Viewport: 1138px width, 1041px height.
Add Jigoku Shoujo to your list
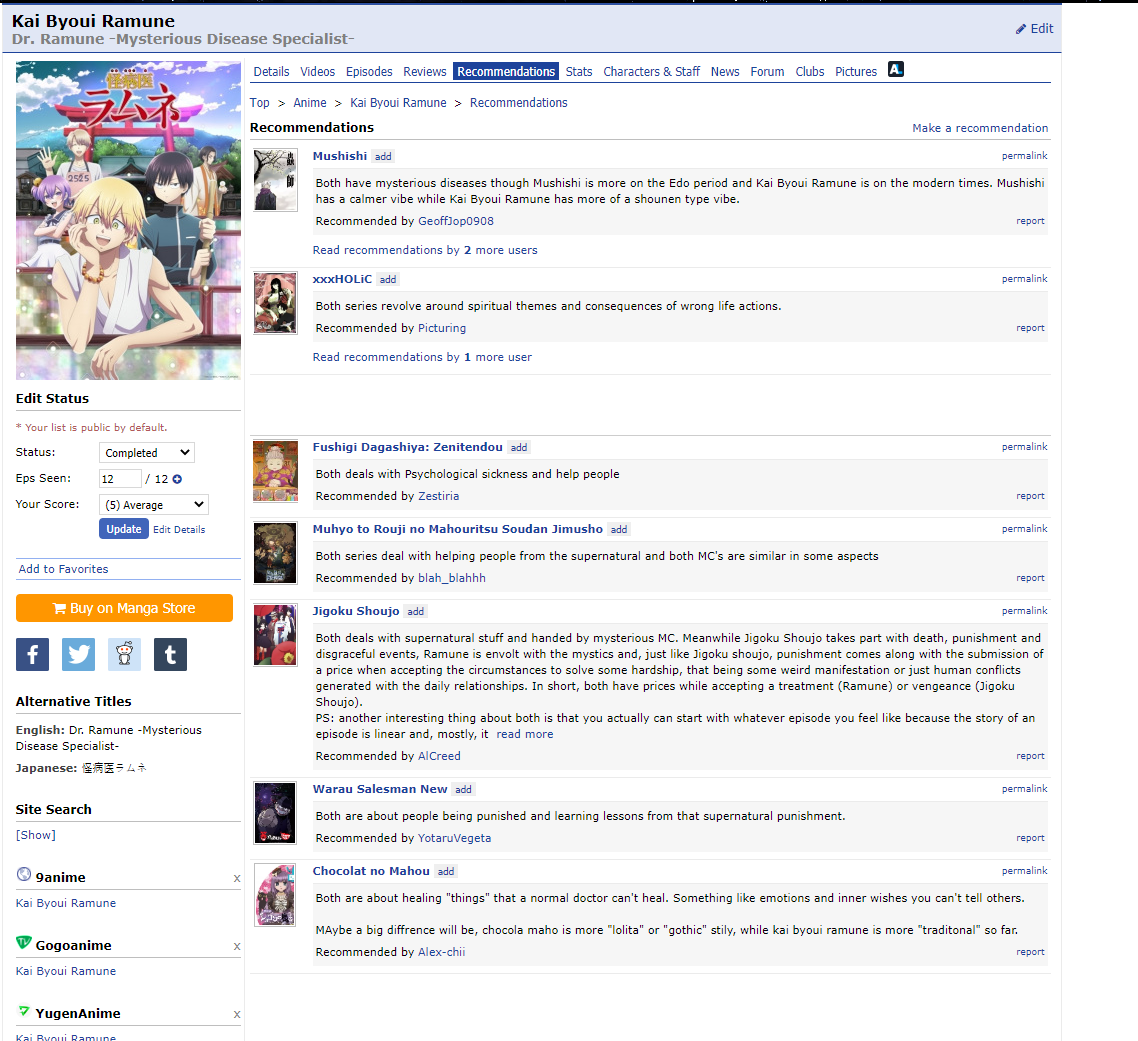point(416,612)
